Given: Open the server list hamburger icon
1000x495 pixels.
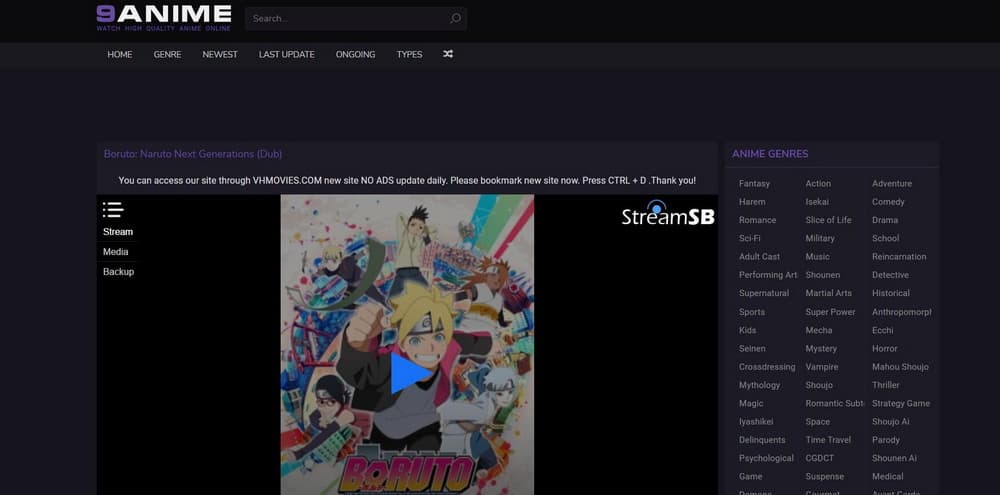Looking at the screenshot, I should tap(112, 209).
